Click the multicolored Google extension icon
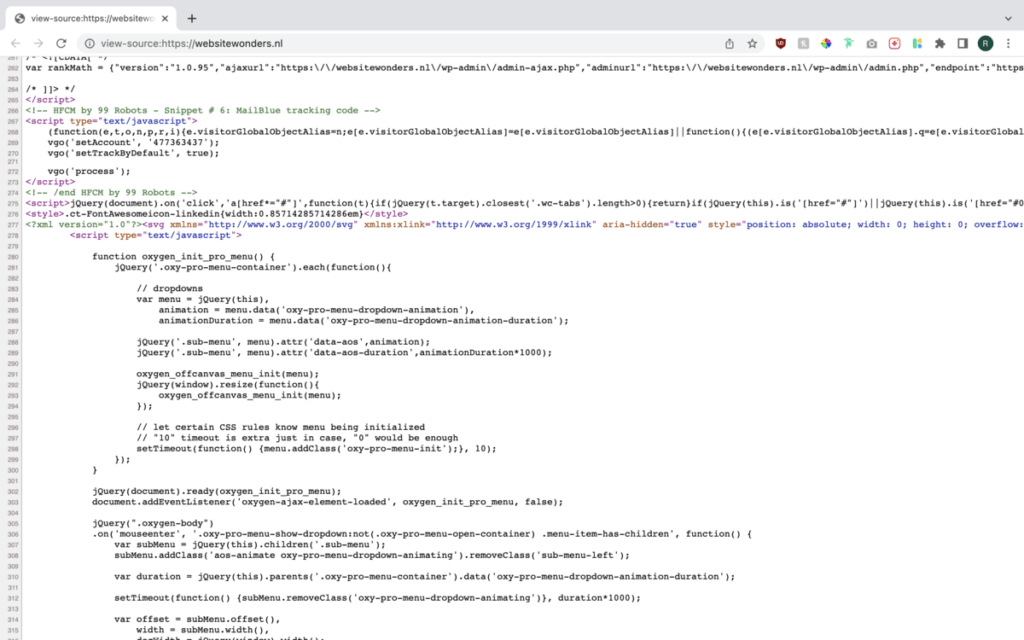Viewport: 1024px width, 640px height. pyautogui.click(x=918, y=44)
